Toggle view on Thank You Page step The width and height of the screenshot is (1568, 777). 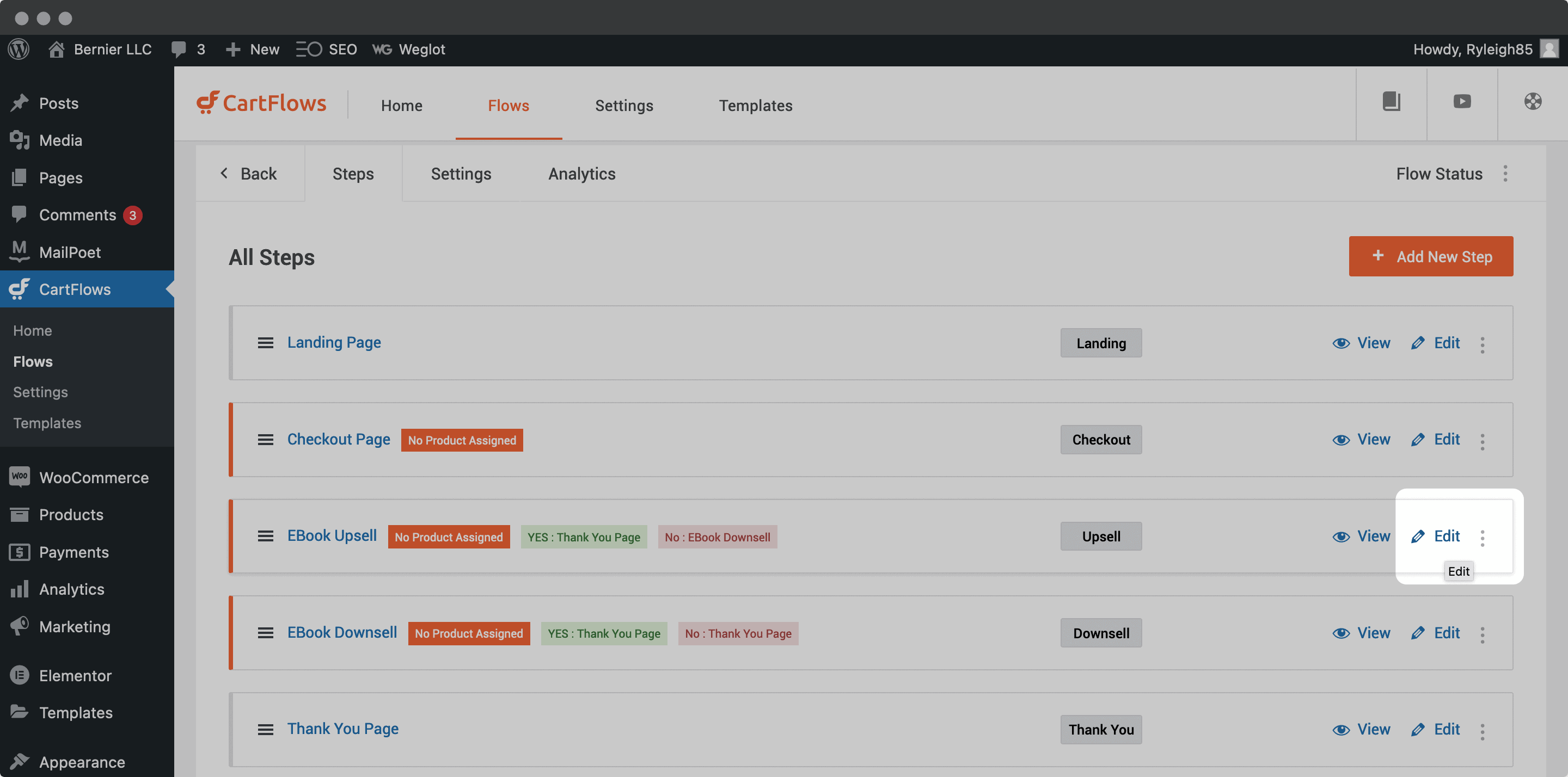pyautogui.click(x=1362, y=729)
